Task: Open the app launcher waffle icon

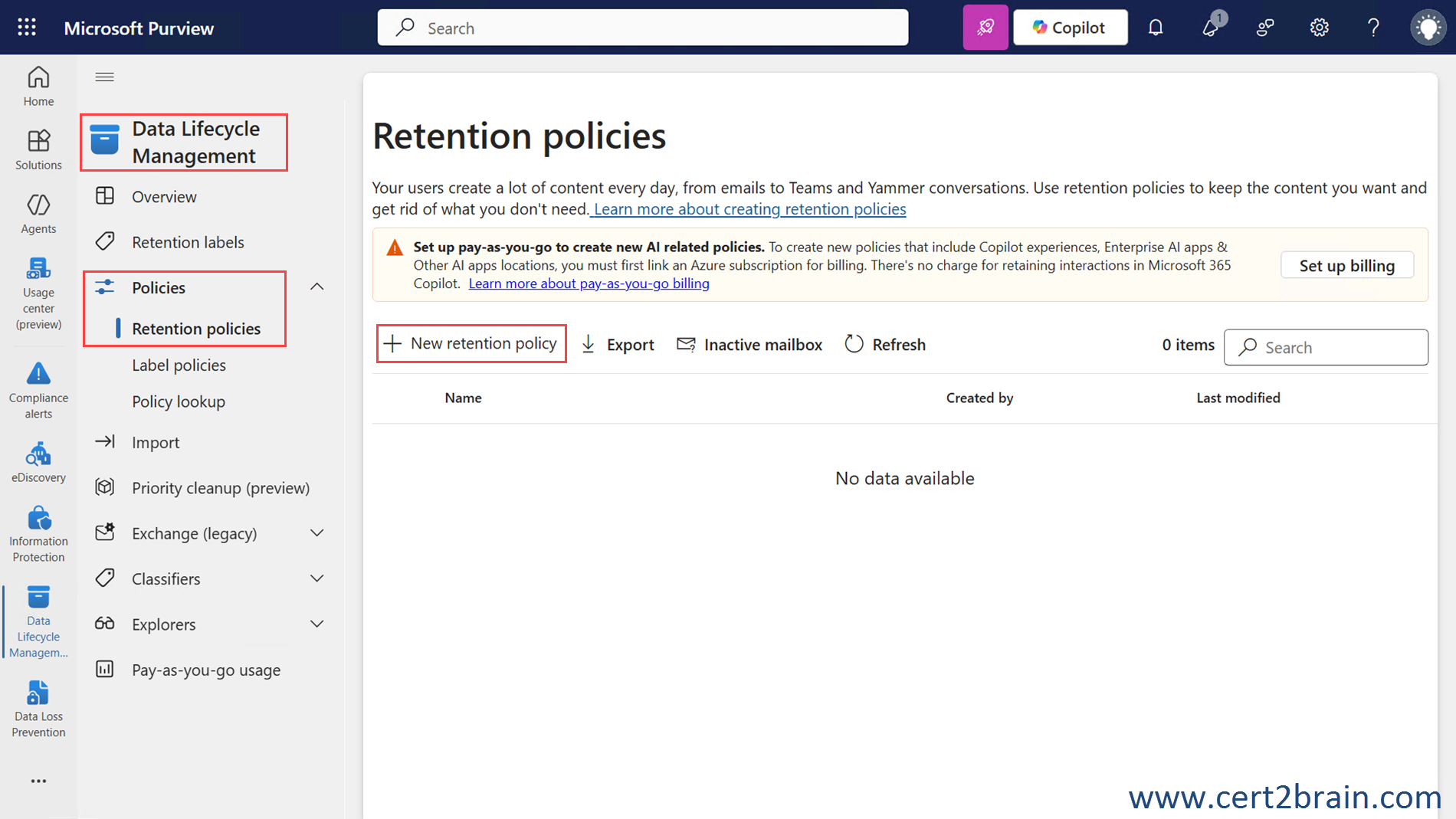Action: point(27,28)
